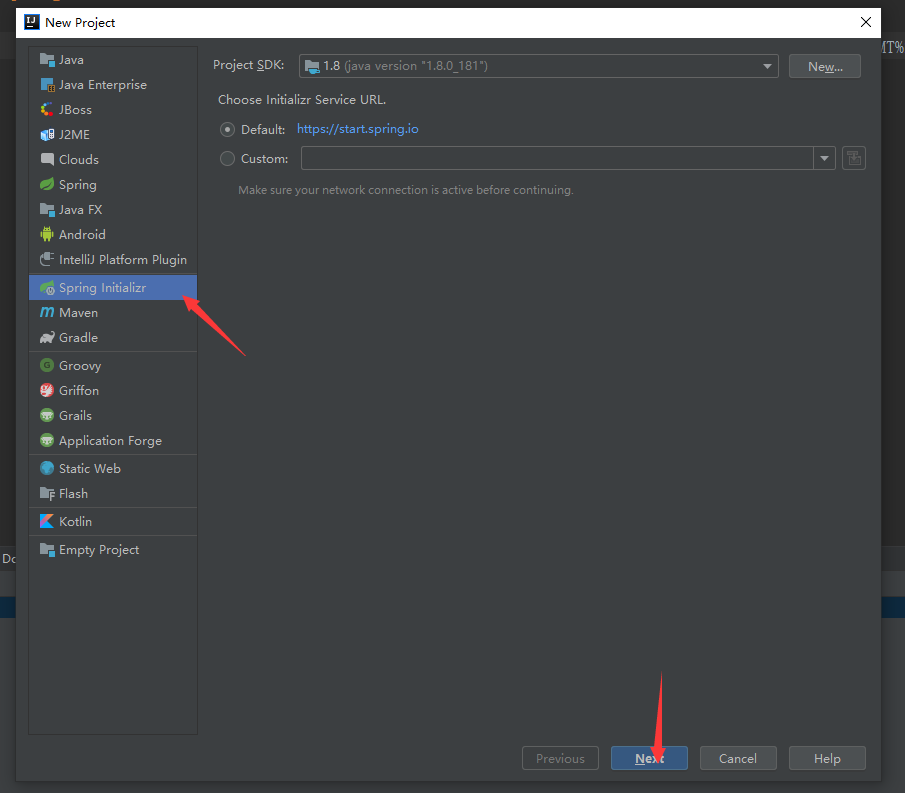This screenshot has width=905, height=793.
Task: Close the New Project dialog
Action: [x=866, y=23]
